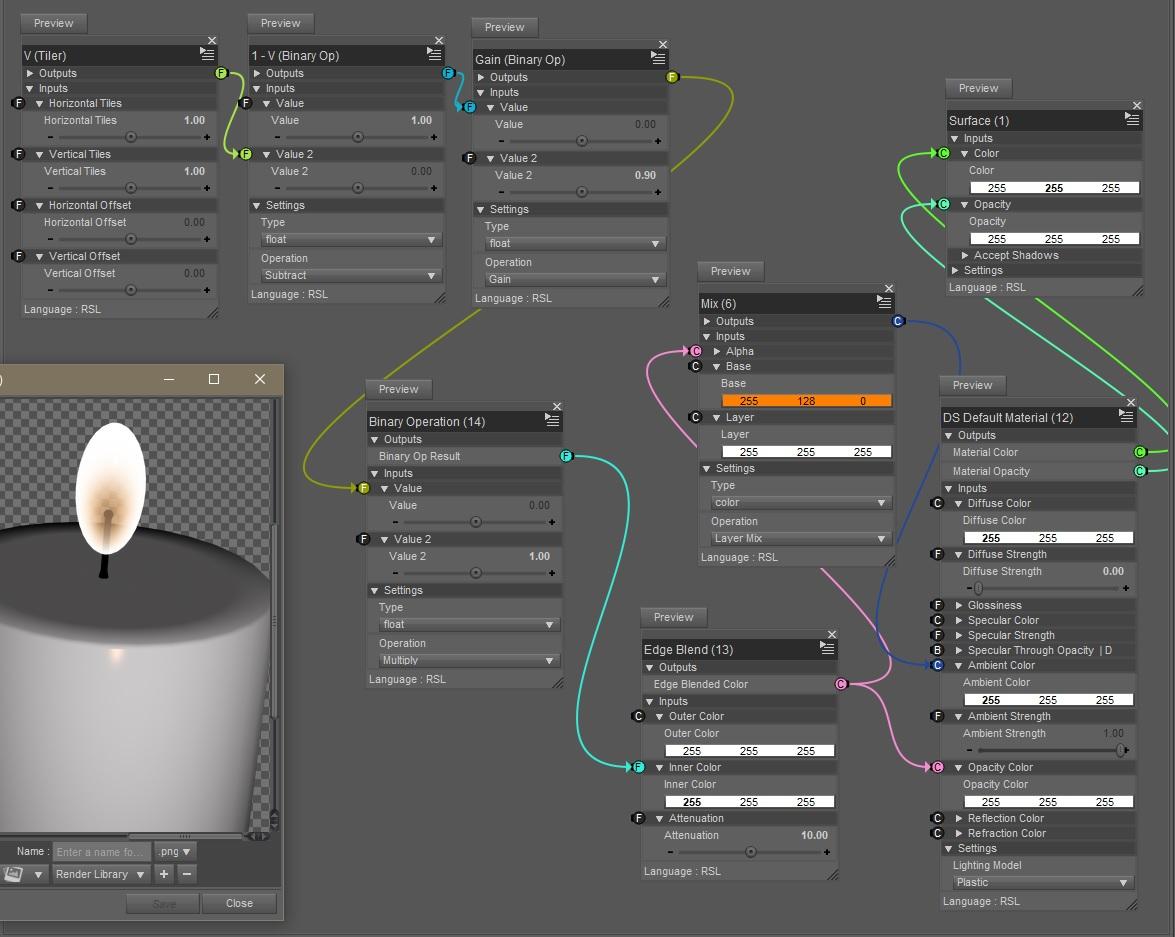Click Preview tab above Gain (Binary Op)
1175x937 pixels.
point(504,27)
